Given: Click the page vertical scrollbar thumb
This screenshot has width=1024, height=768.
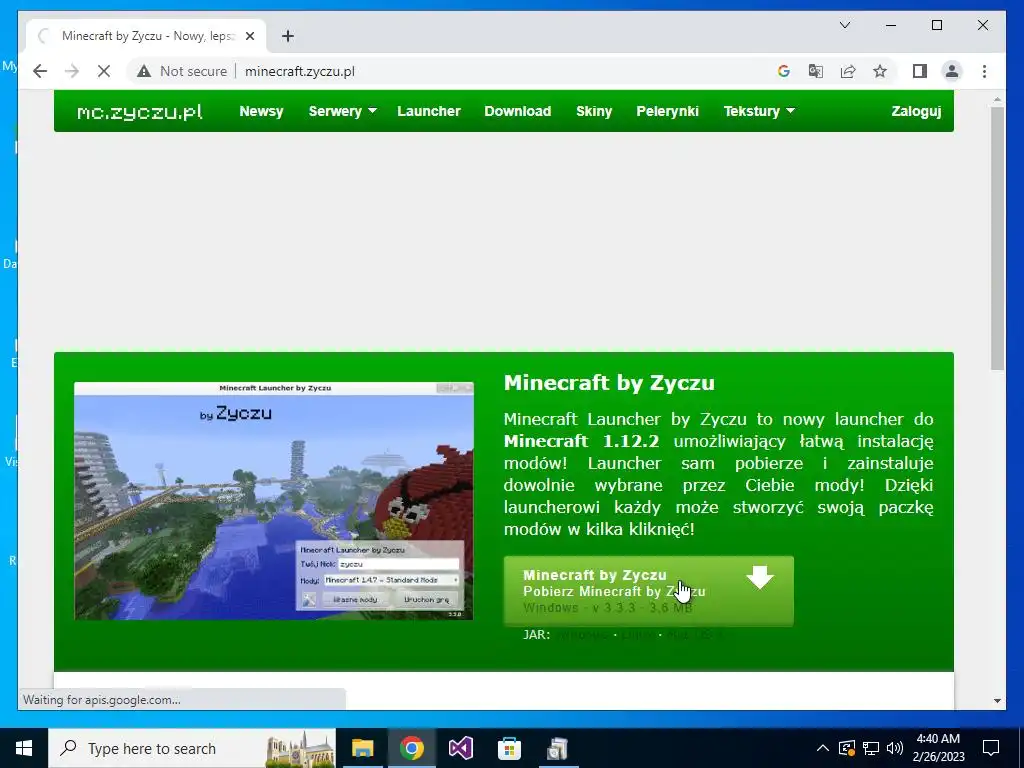Looking at the screenshot, I should coord(997,238).
